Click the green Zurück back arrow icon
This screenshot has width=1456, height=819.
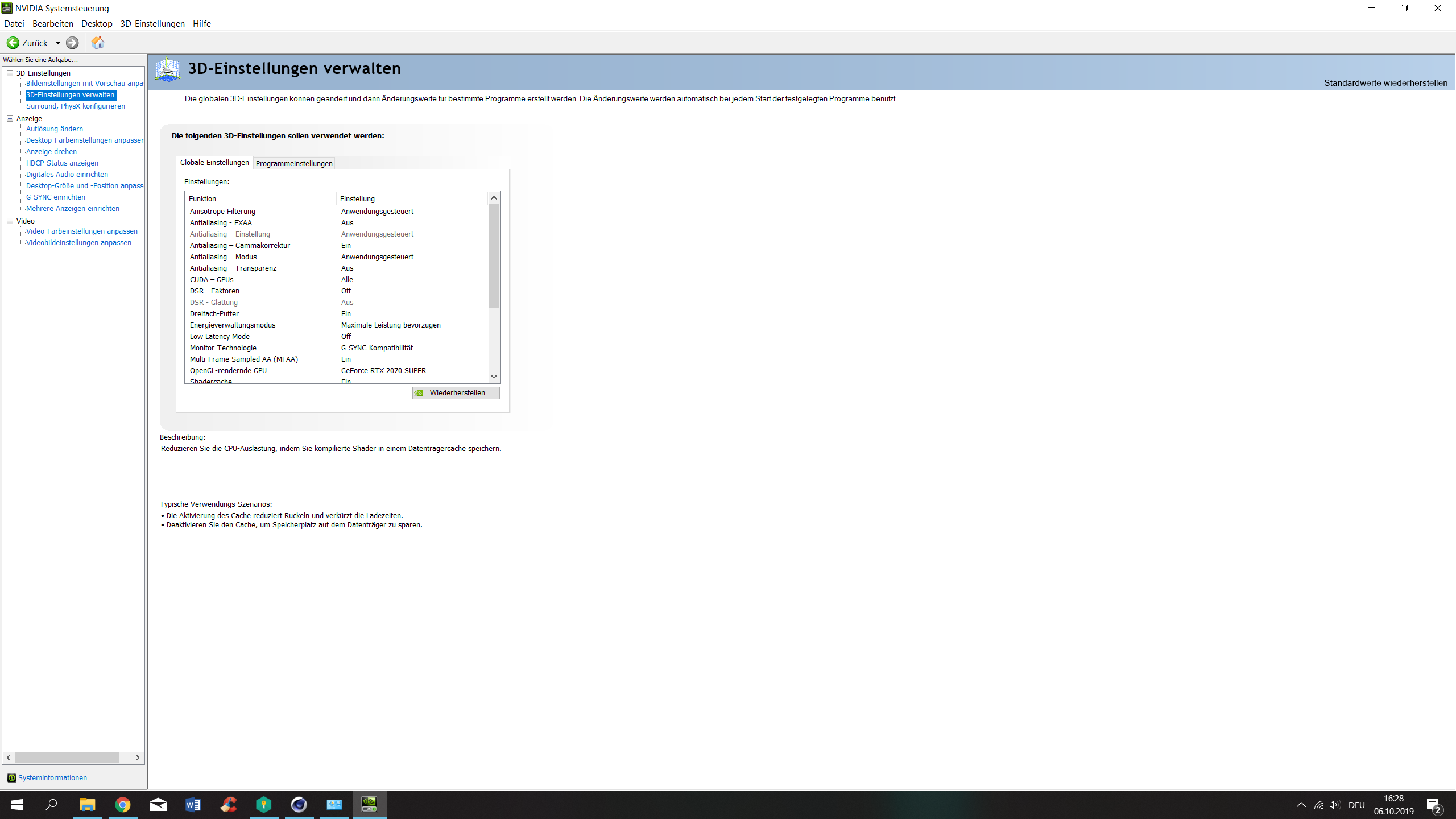click(13, 43)
